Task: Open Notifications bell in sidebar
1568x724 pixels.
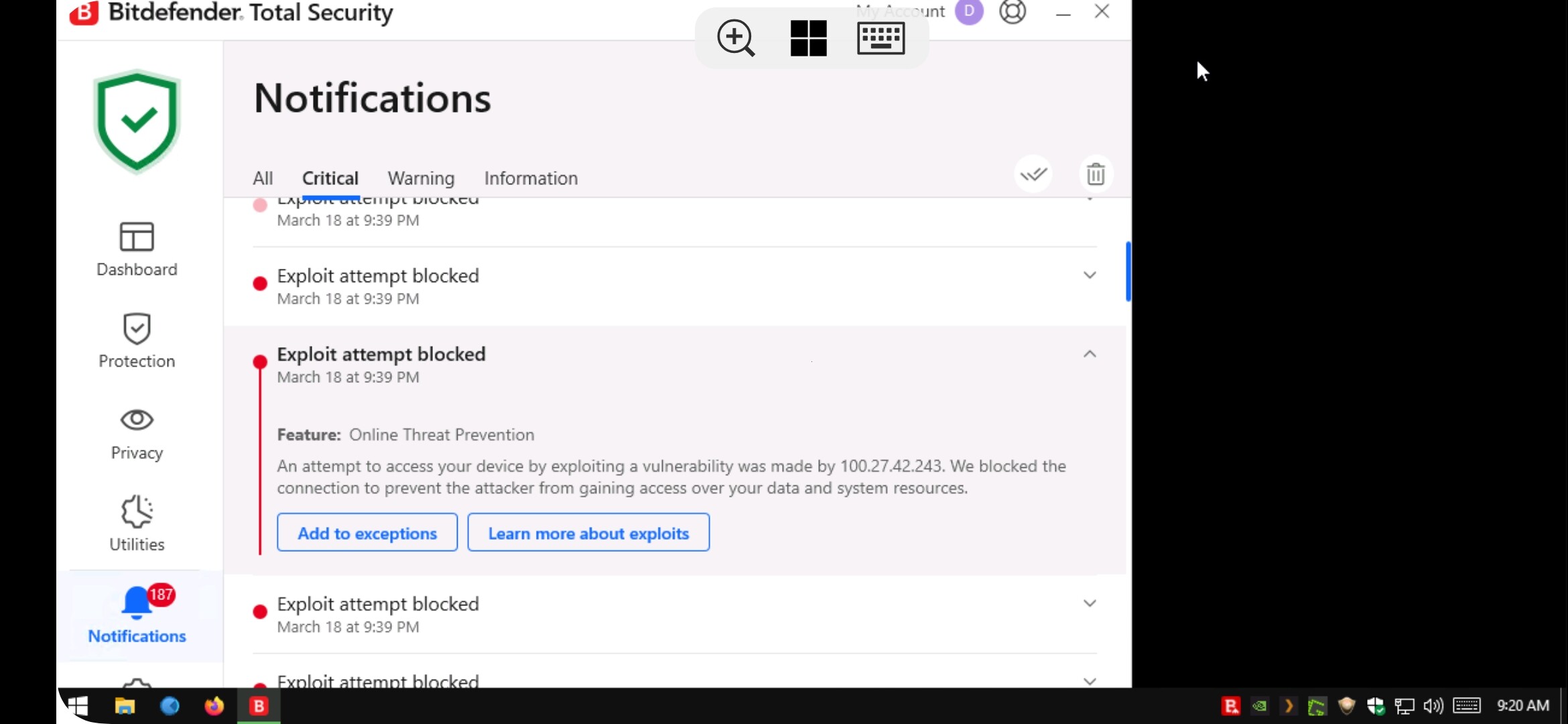Action: [x=137, y=615]
